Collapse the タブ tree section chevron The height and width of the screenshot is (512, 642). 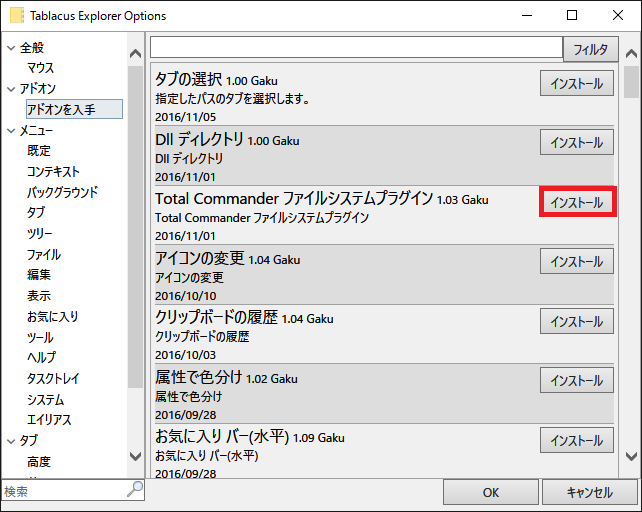click(x=11, y=441)
